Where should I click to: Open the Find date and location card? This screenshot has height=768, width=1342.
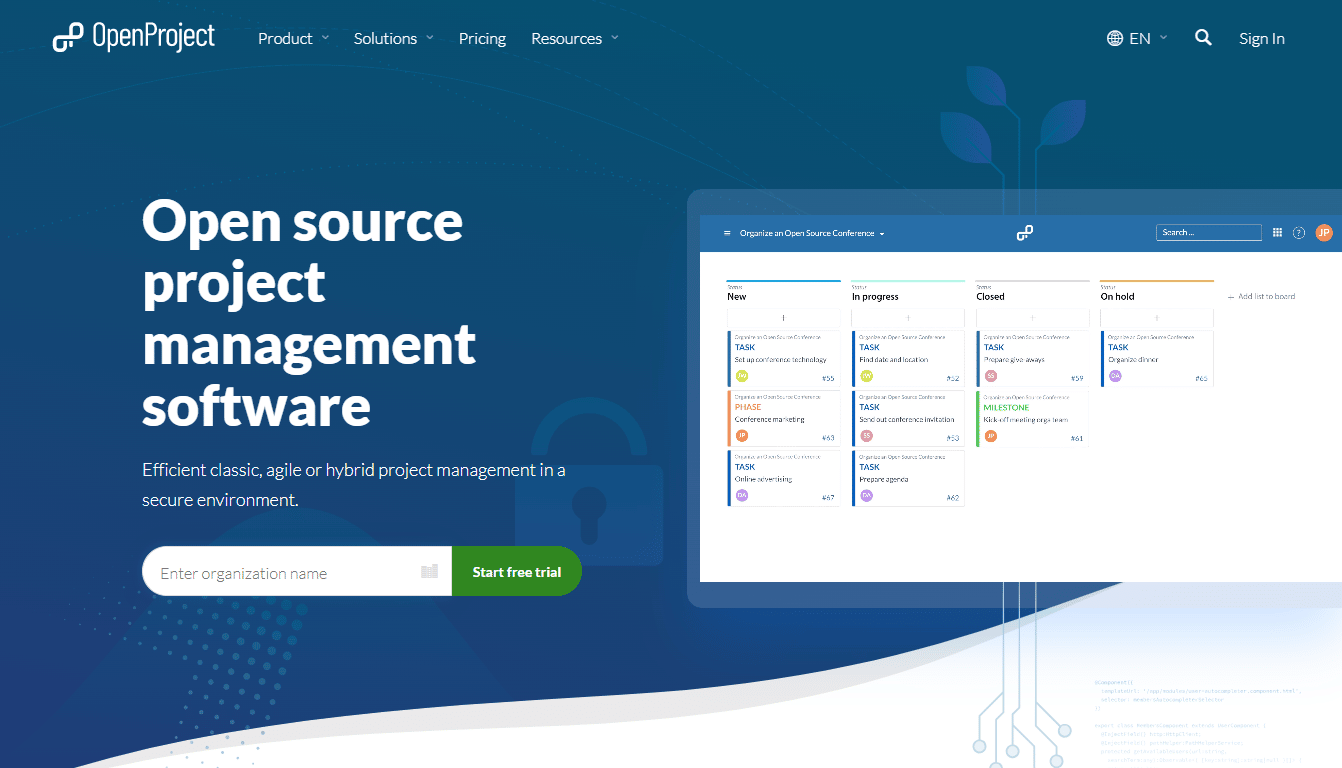pyautogui.click(x=908, y=358)
